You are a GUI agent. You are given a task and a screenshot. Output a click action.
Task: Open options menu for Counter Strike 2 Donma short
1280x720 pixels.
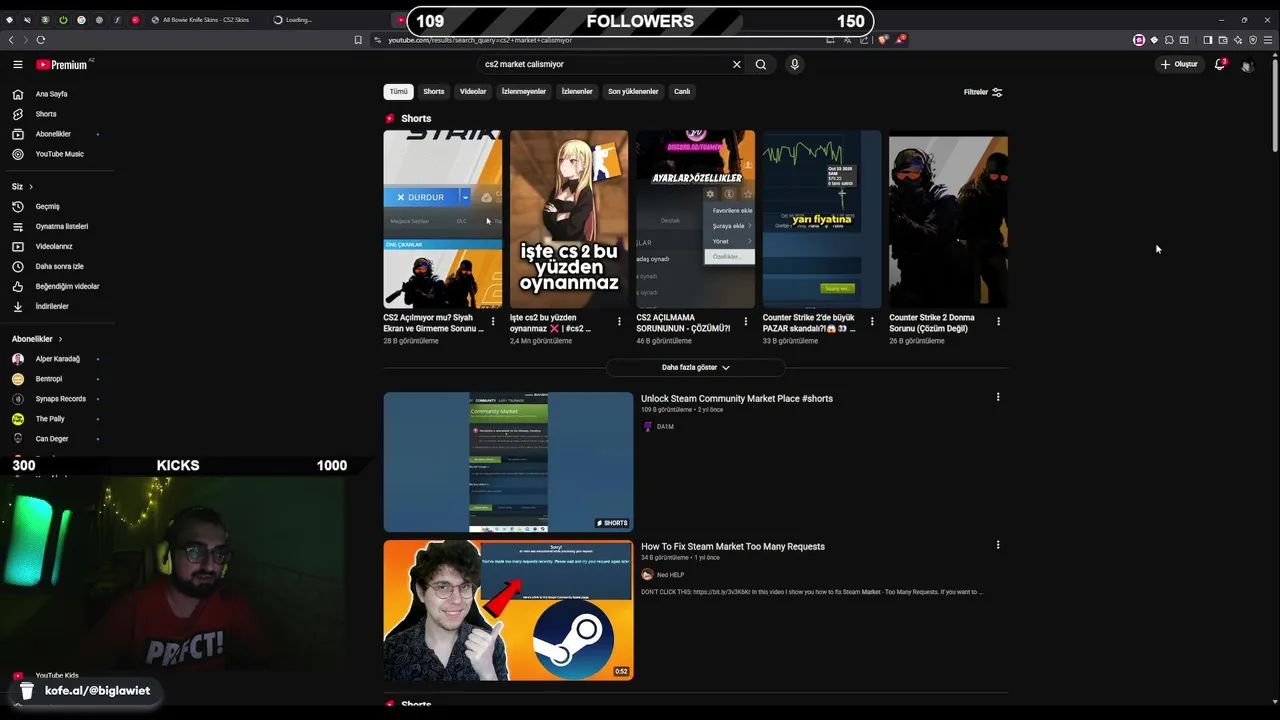click(x=998, y=322)
